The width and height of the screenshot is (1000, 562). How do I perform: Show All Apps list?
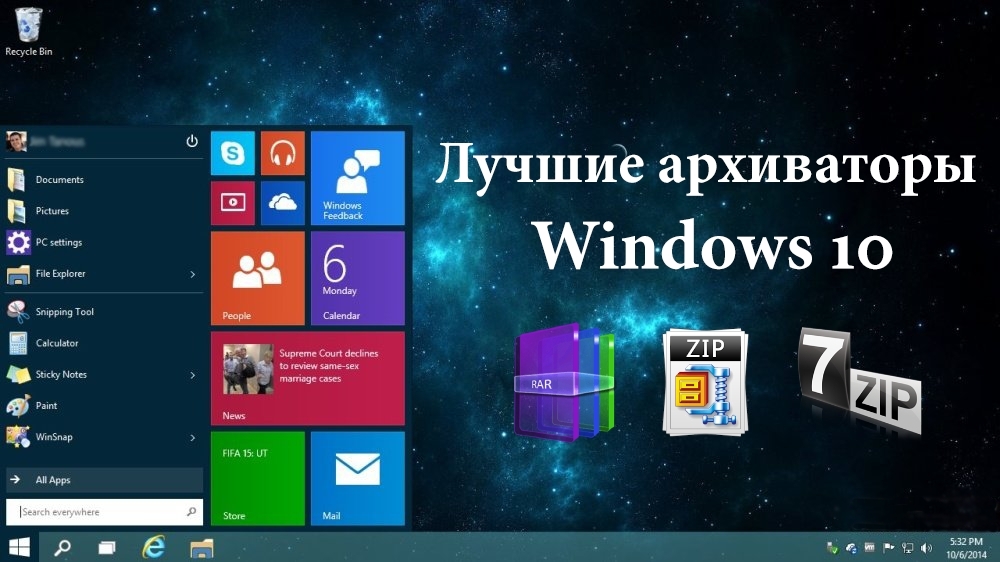(x=104, y=480)
